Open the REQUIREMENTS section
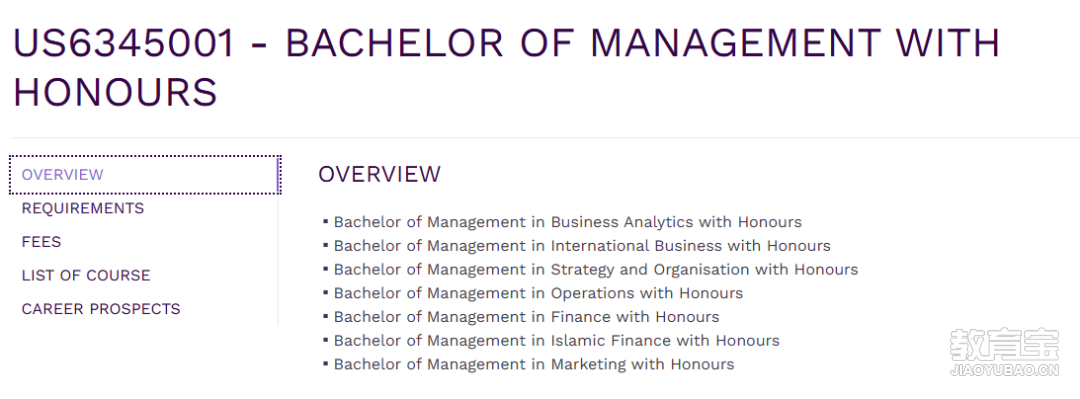Screen dimensions: 1080x399 tap(83, 208)
